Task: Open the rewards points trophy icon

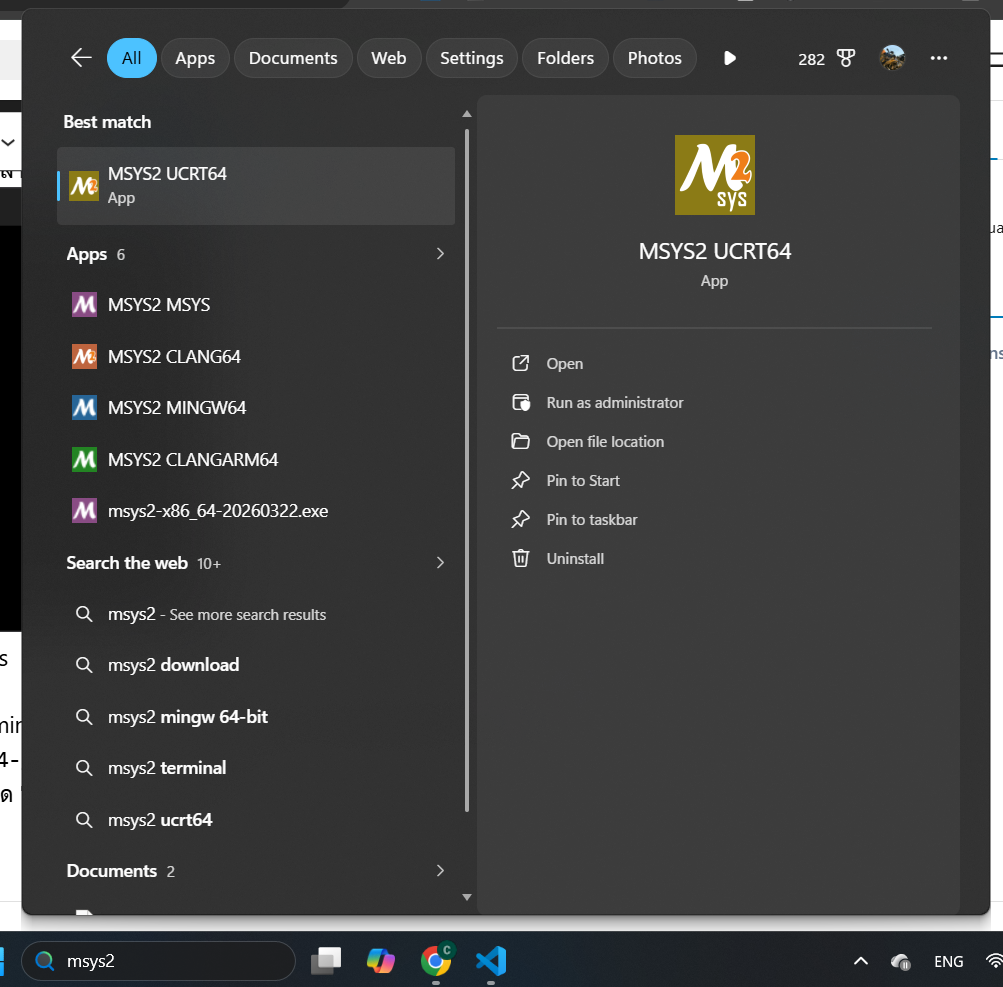Action: click(x=846, y=58)
